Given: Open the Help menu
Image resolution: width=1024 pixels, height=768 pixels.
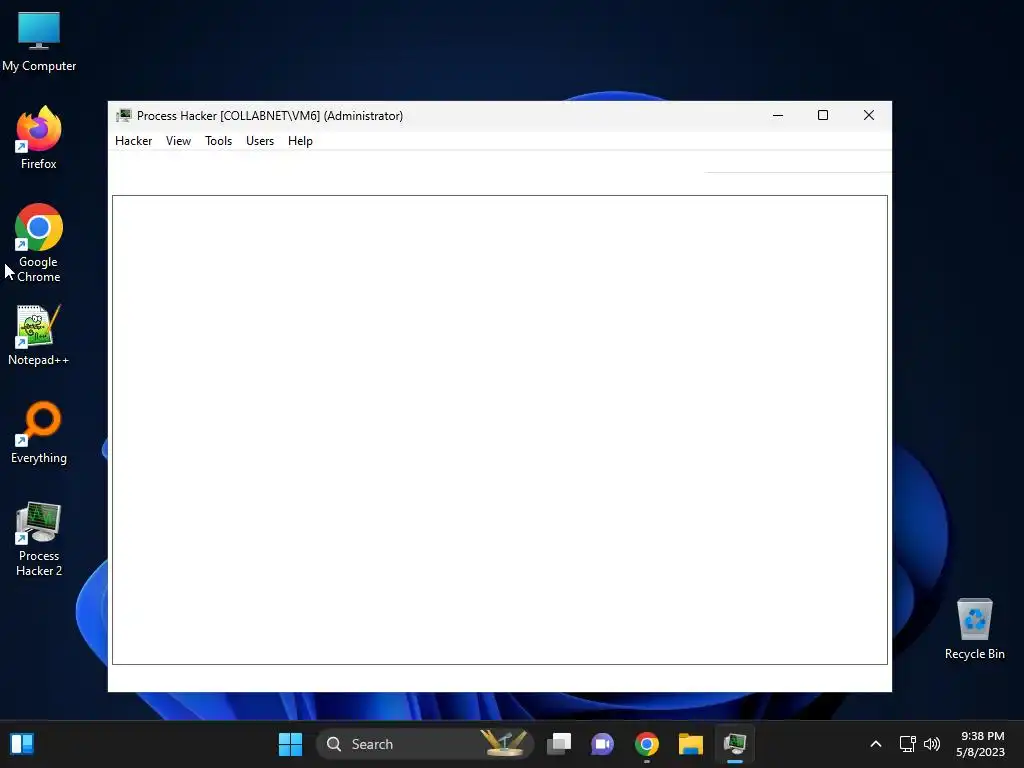Looking at the screenshot, I should click(x=300, y=141).
